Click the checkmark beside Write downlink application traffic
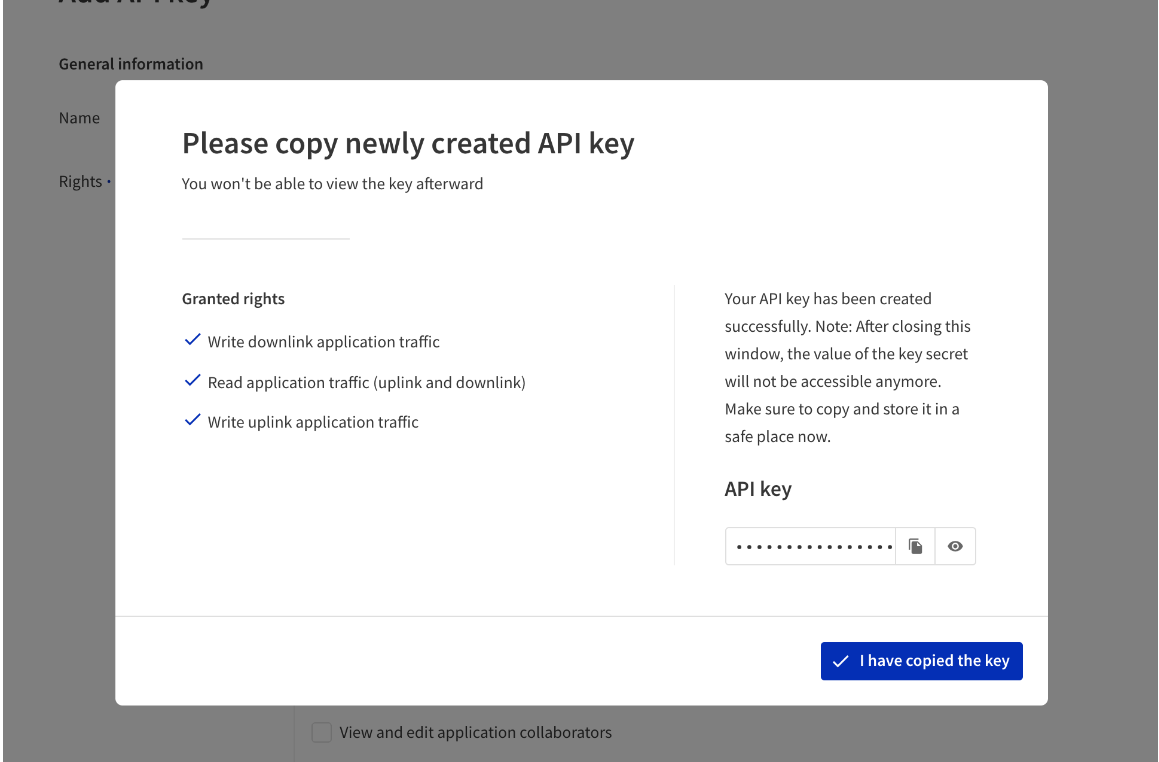This screenshot has width=1159, height=762. pos(192,340)
